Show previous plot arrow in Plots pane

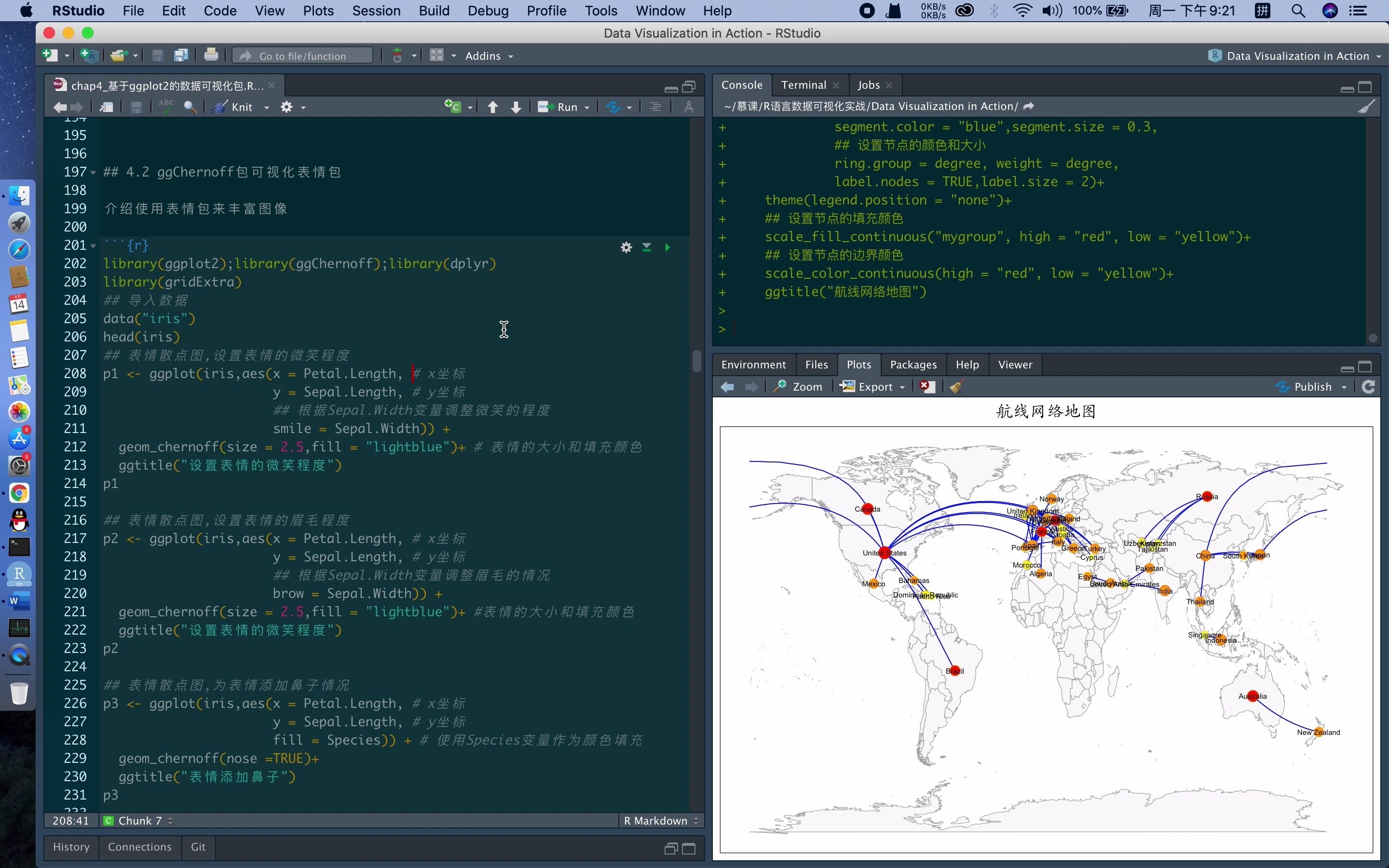[727, 387]
